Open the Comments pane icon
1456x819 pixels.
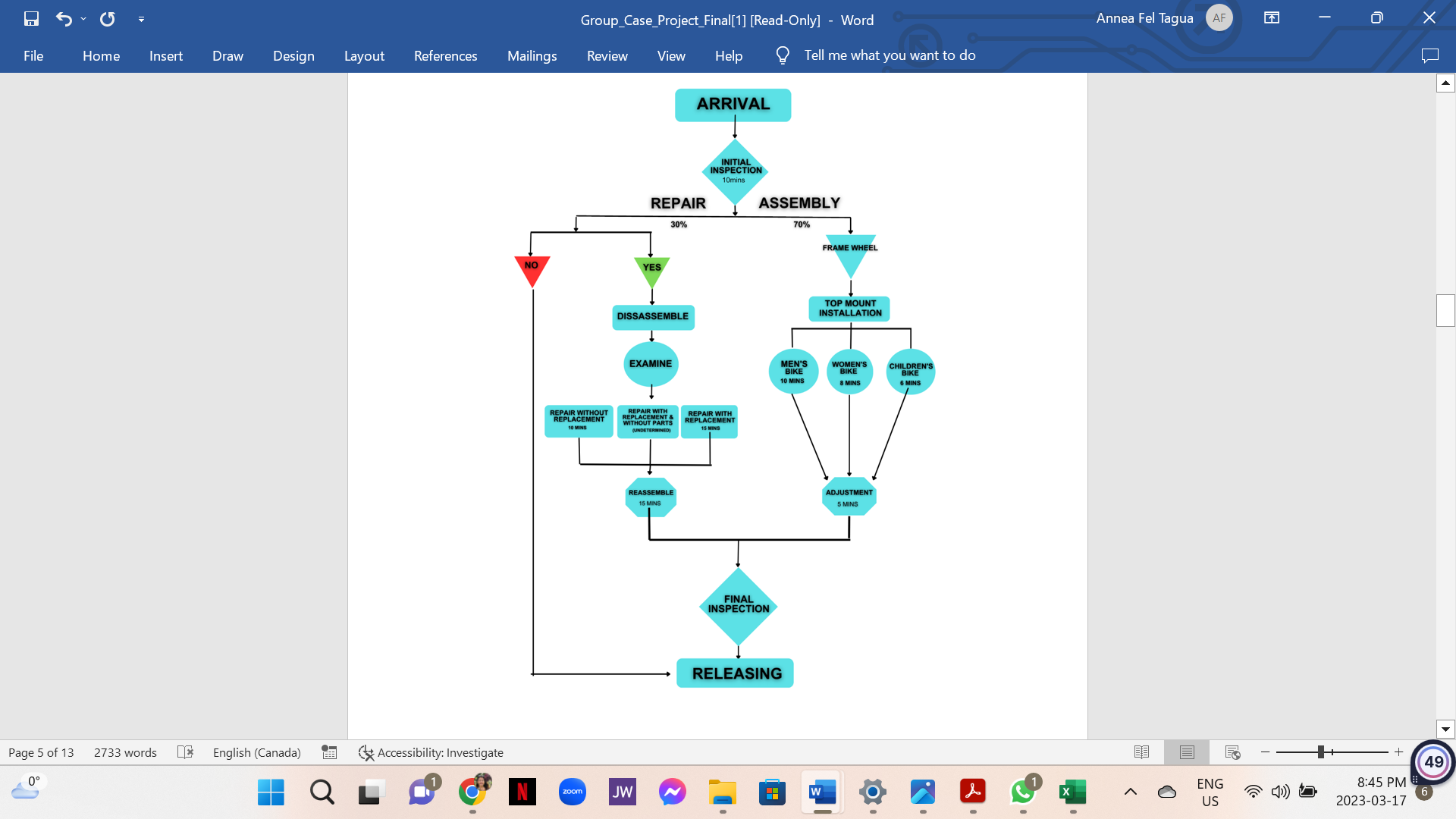pos(1429,55)
